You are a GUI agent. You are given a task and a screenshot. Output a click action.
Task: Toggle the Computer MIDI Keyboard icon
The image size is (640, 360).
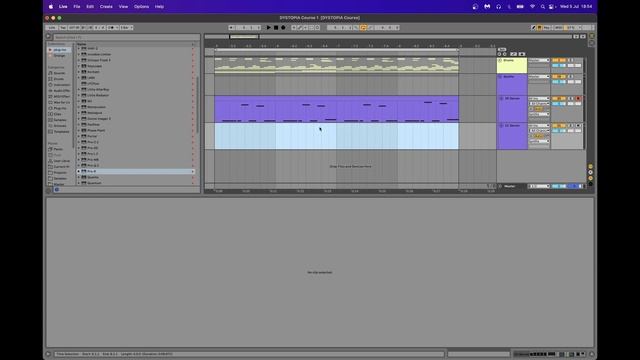tap(540, 28)
